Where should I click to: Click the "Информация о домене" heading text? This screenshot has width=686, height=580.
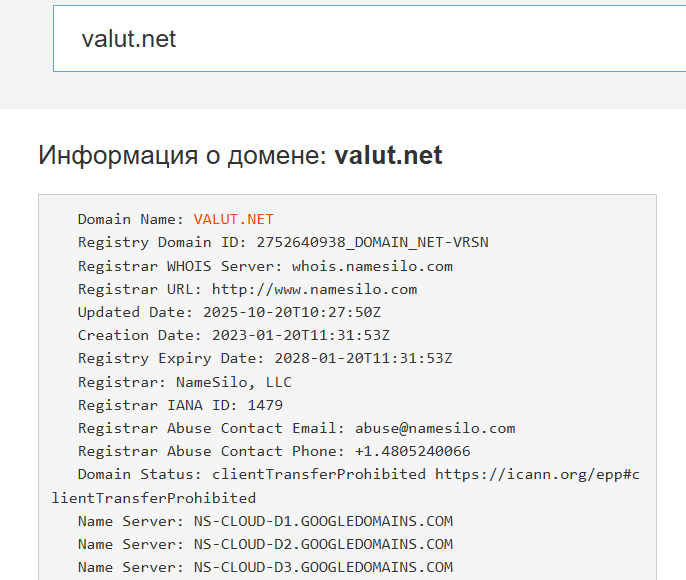click(182, 156)
